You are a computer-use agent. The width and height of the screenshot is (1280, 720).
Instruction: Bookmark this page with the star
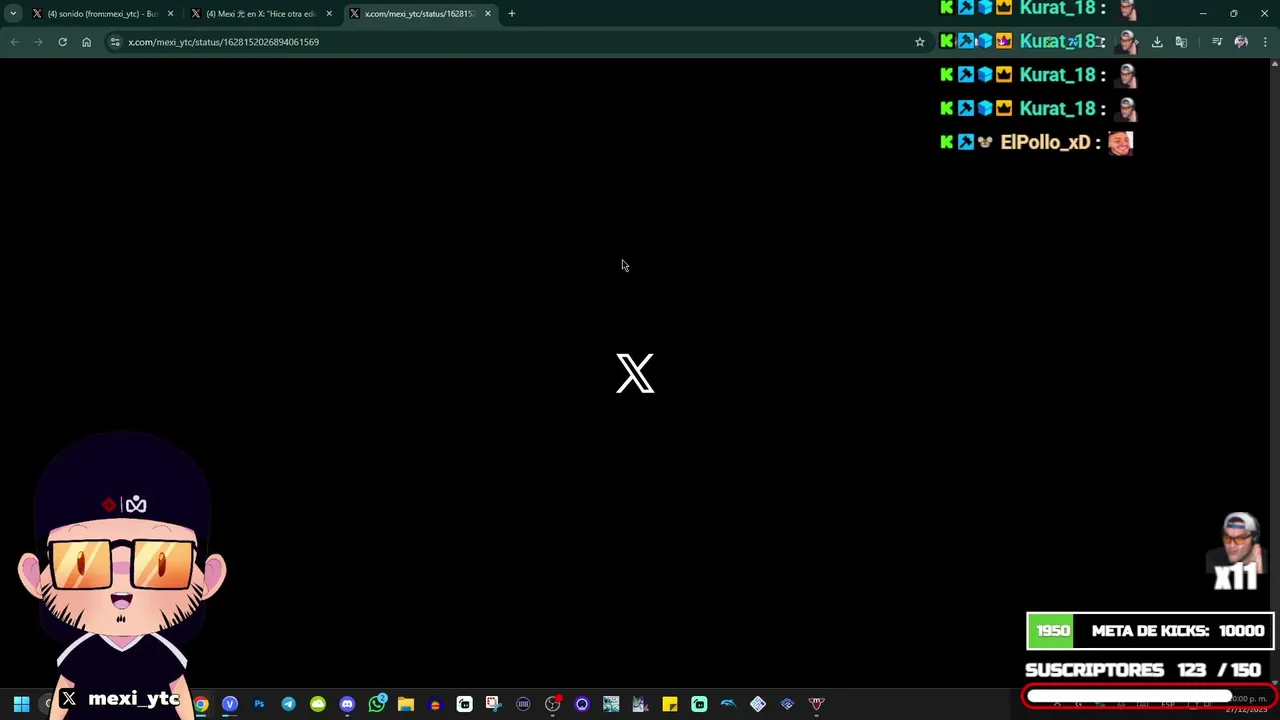(x=920, y=42)
